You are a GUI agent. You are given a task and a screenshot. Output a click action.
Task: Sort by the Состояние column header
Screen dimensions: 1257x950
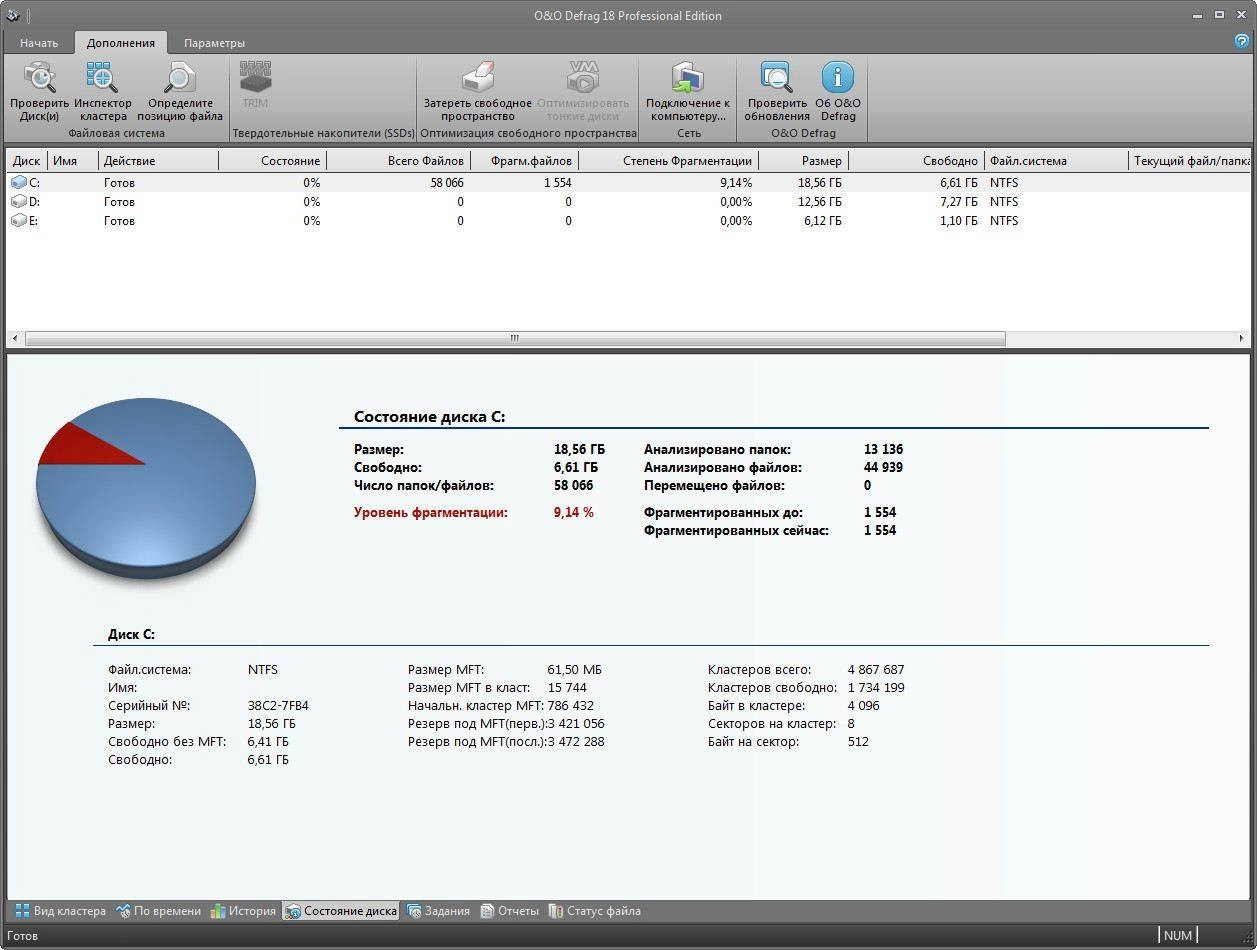point(272,161)
